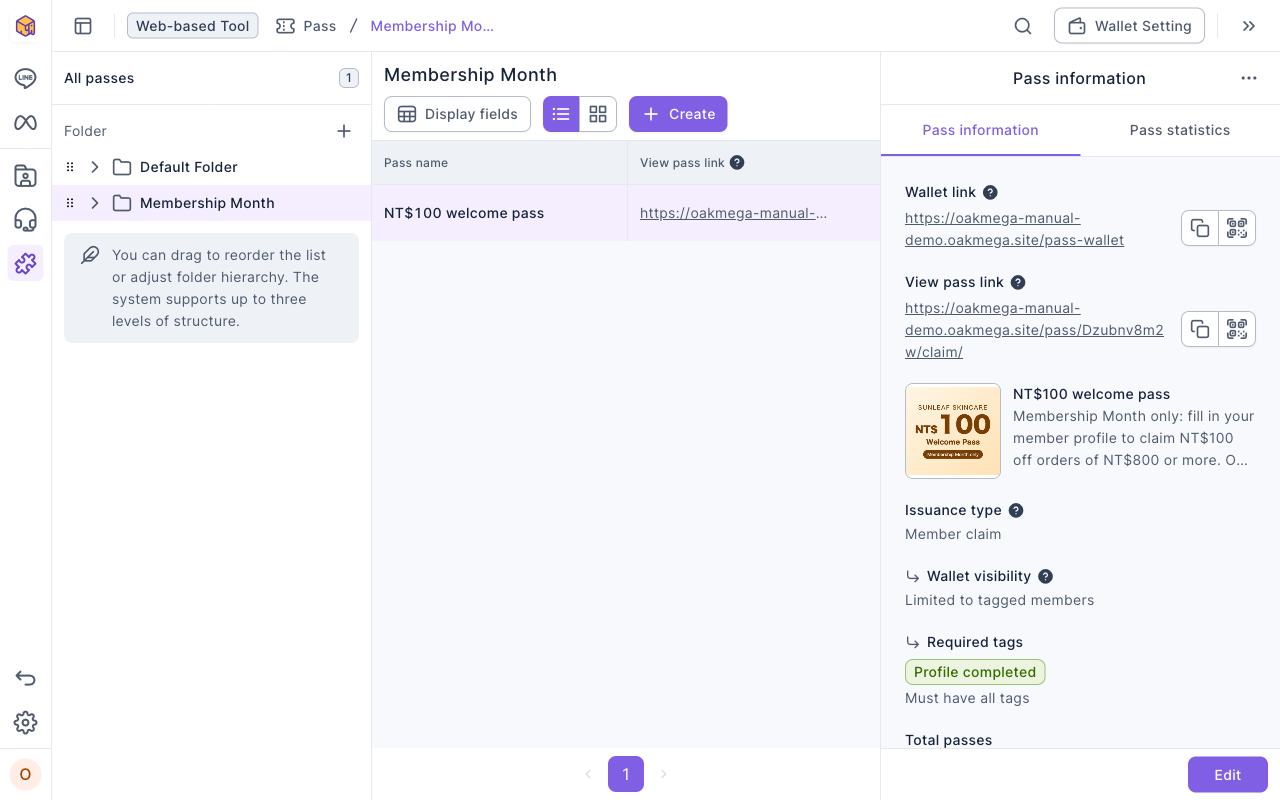Click help icon in View pass link column header

pyautogui.click(x=737, y=162)
